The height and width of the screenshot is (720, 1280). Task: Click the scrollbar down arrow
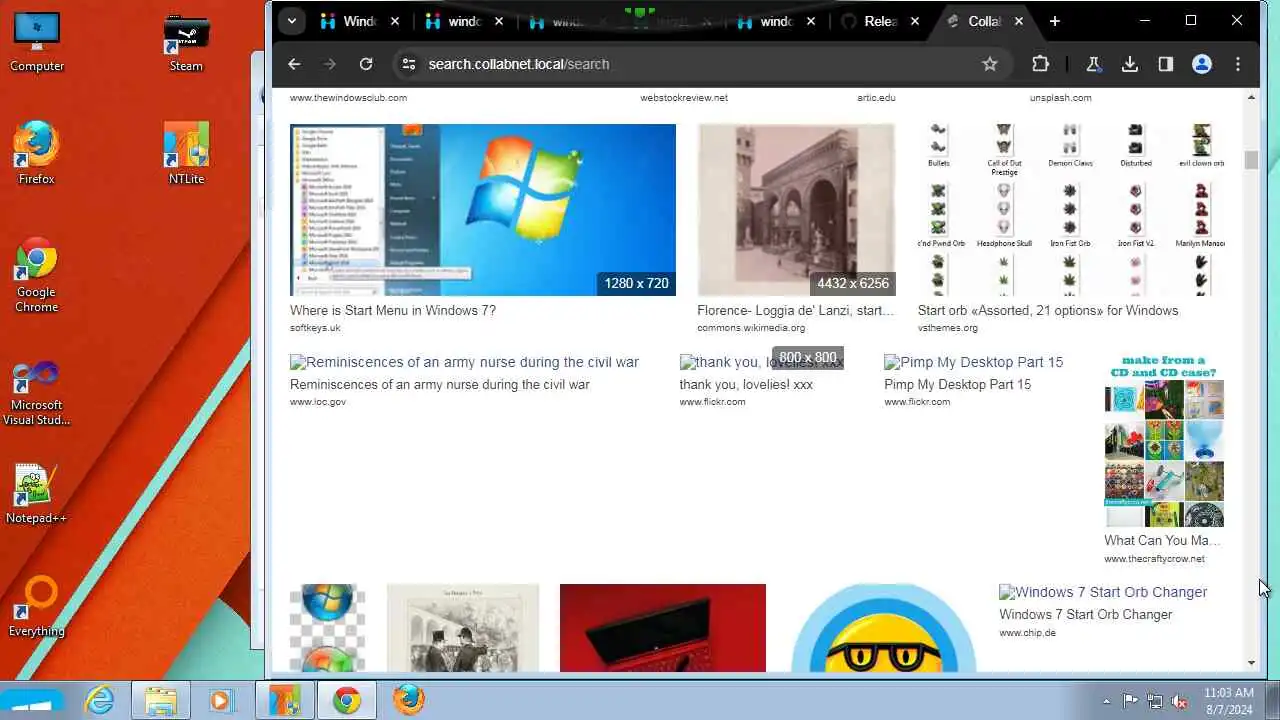(1251, 663)
